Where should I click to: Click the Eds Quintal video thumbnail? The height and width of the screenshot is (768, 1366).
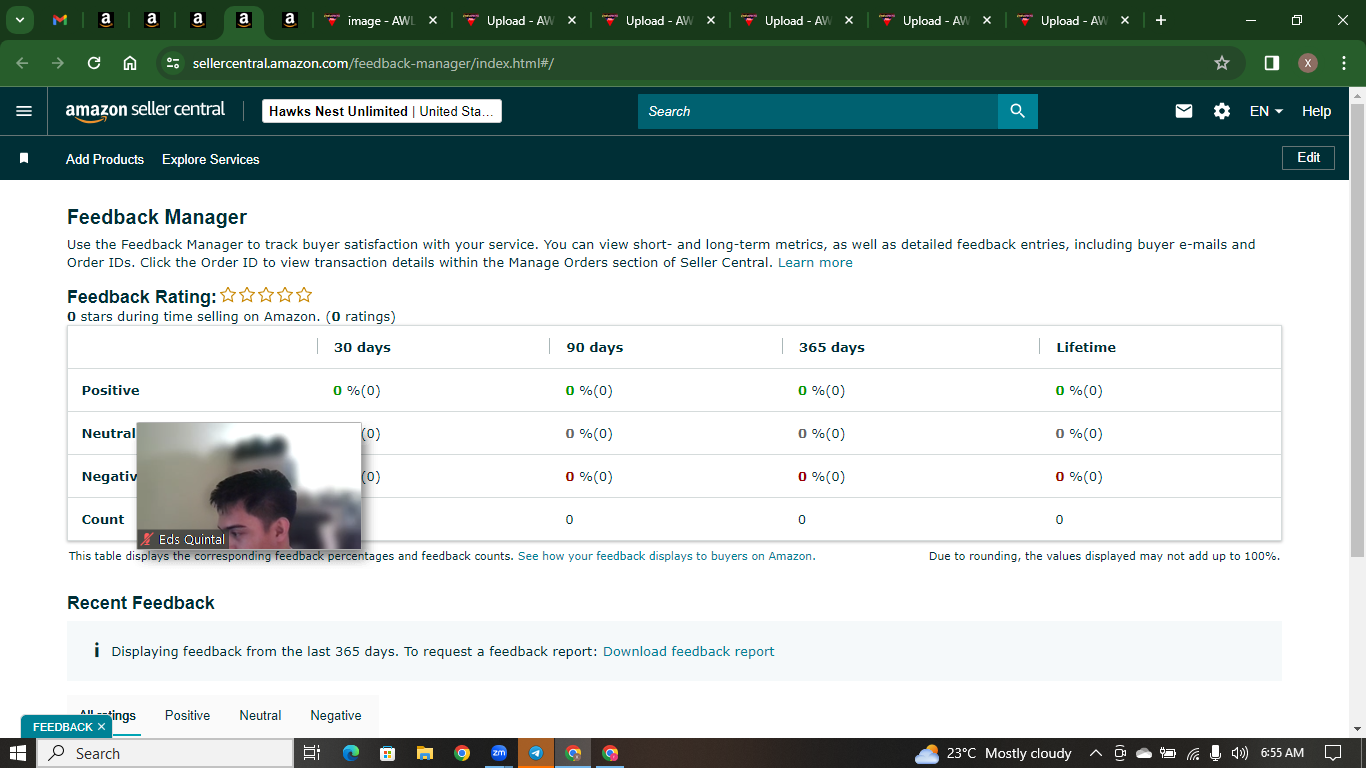tap(249, 485)
